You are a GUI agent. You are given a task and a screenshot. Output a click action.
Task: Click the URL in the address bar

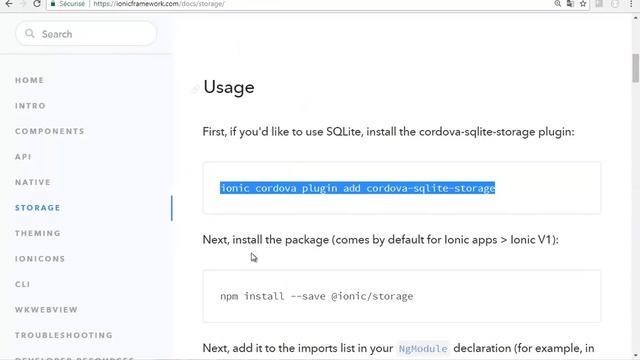pyautogui.click(x=159, y=4)
